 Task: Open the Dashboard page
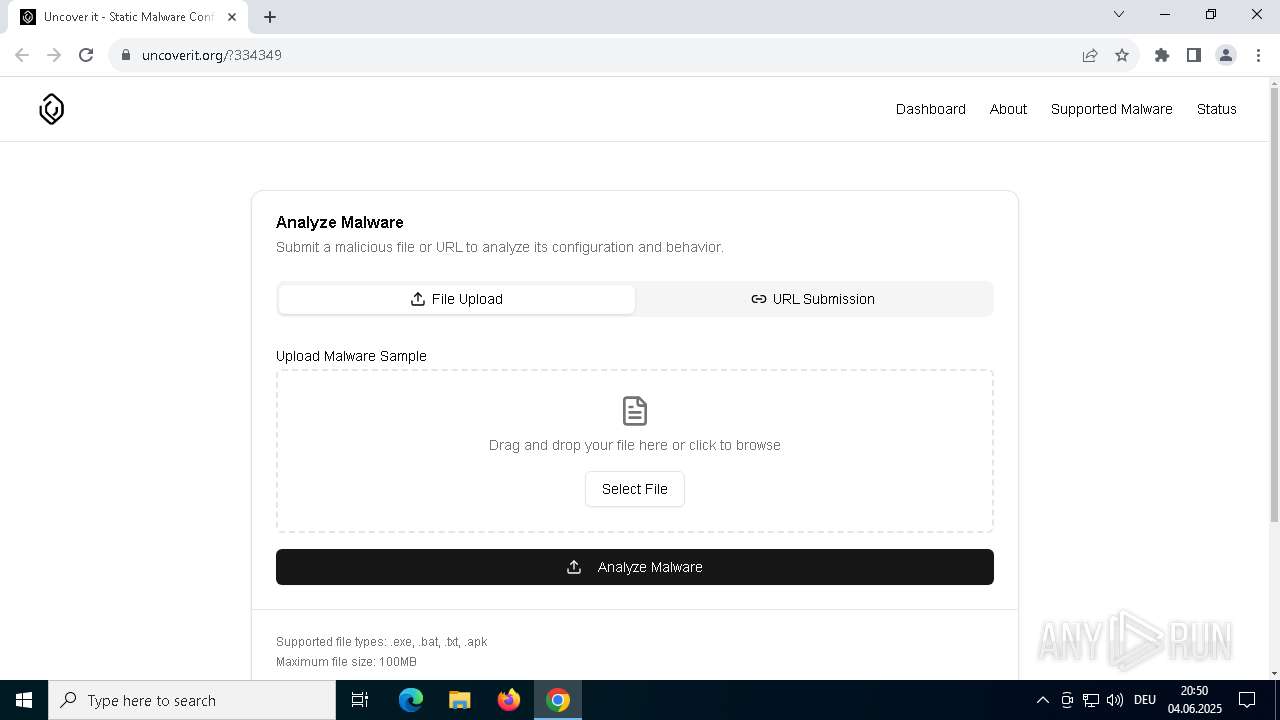click(931, 109)
